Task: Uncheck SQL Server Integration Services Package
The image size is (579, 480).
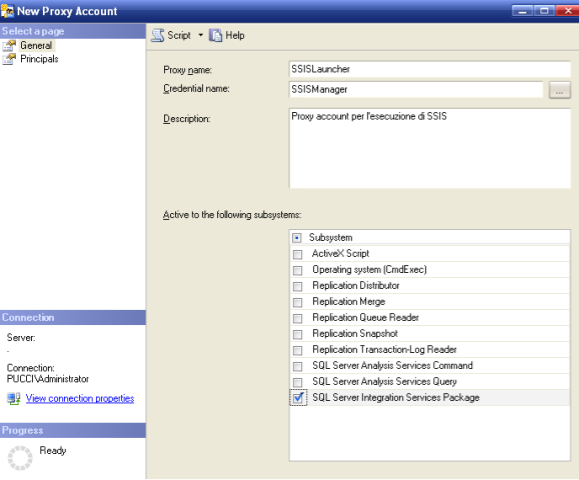Action: (x=298, y=398)
